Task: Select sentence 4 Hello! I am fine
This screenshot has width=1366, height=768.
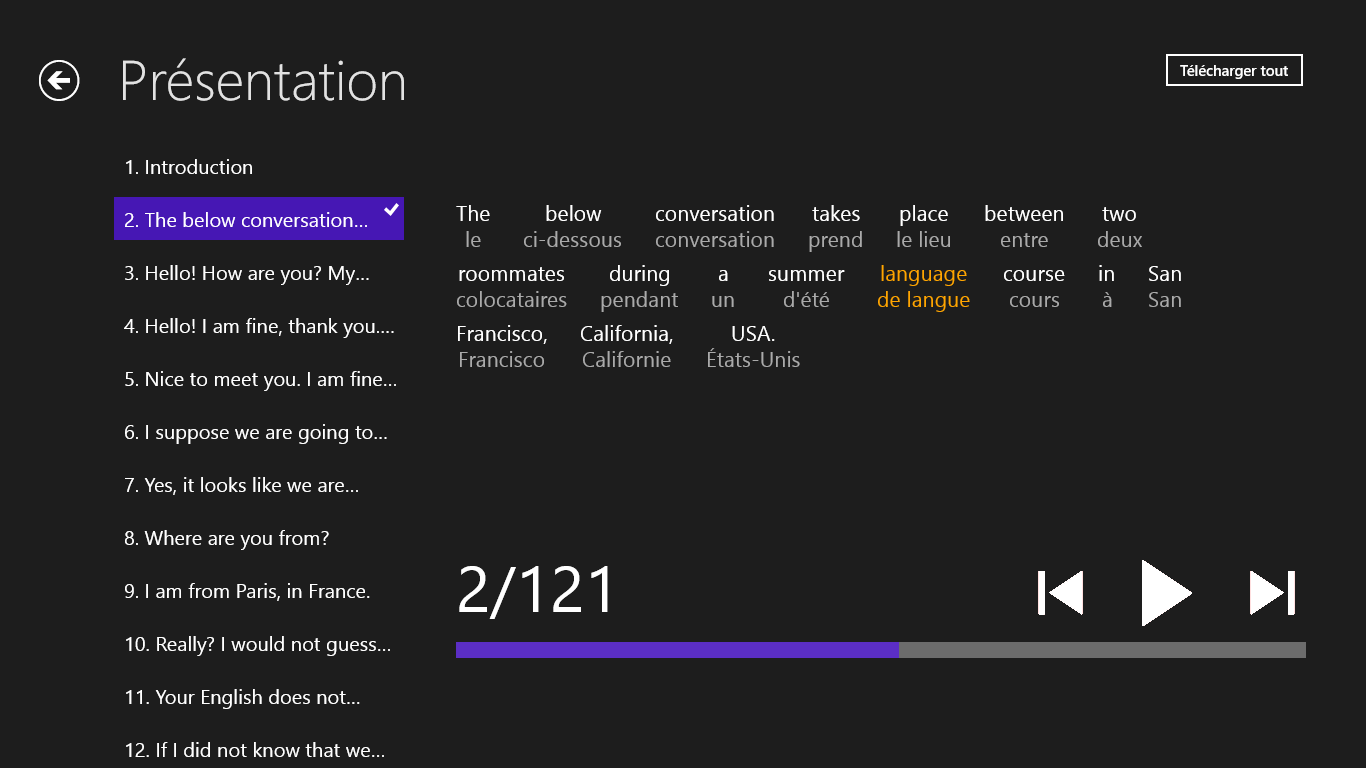Action: pos(259,326)
